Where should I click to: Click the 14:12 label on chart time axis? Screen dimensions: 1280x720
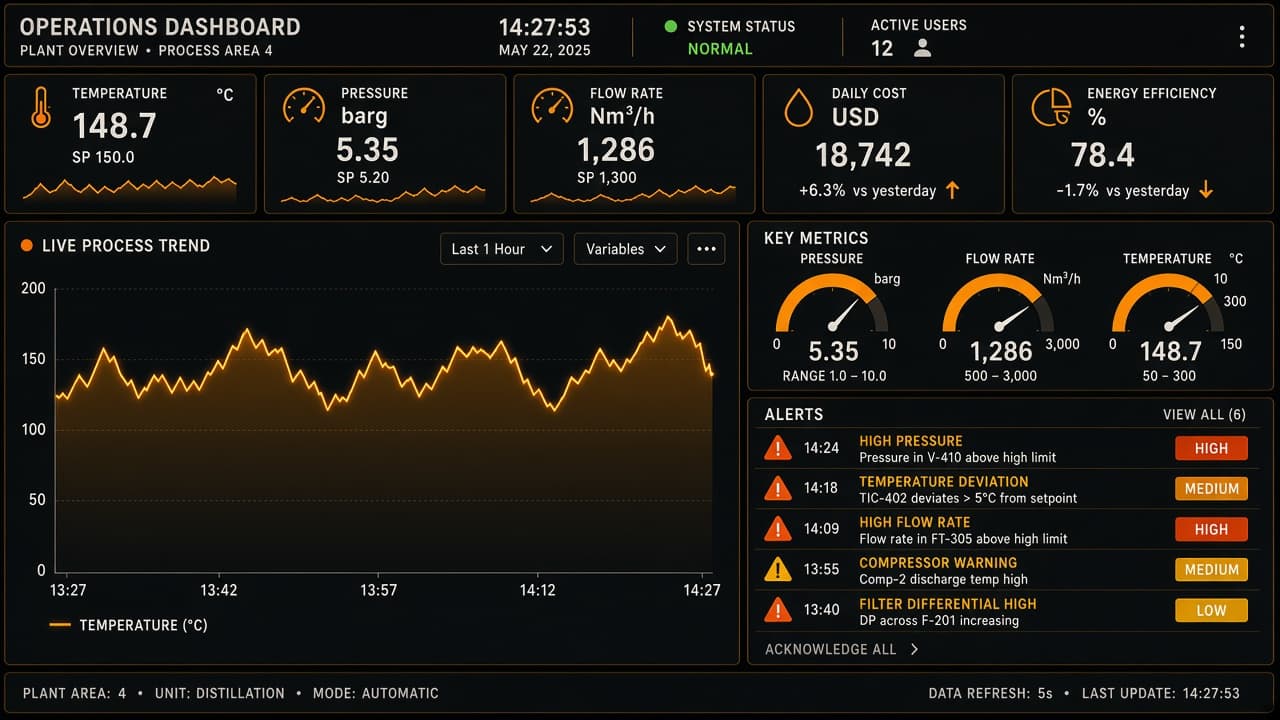[x=538, y=591]
